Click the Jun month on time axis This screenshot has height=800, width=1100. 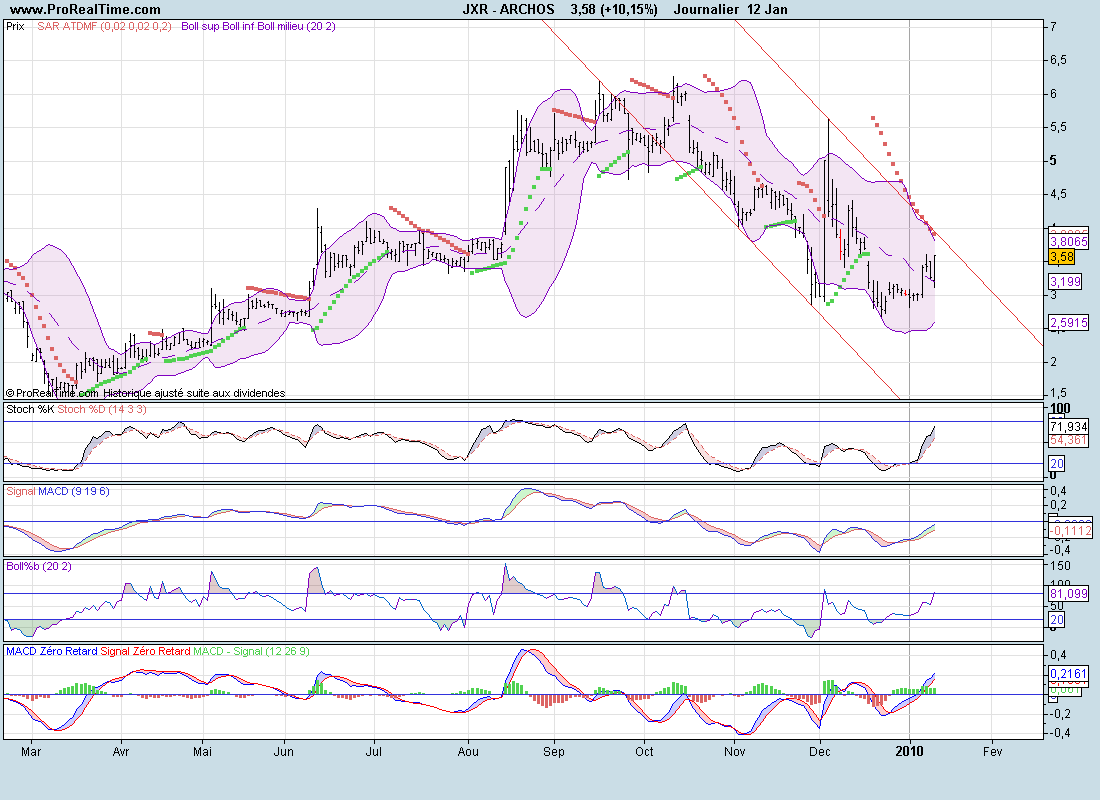point(283,752)
